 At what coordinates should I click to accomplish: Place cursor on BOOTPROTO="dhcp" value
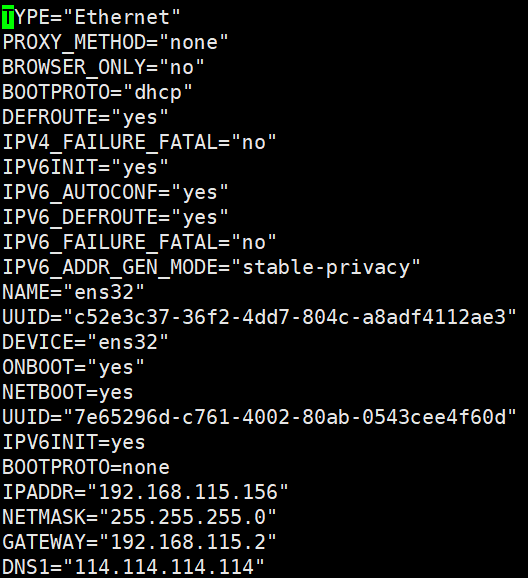tap(158, 92)
